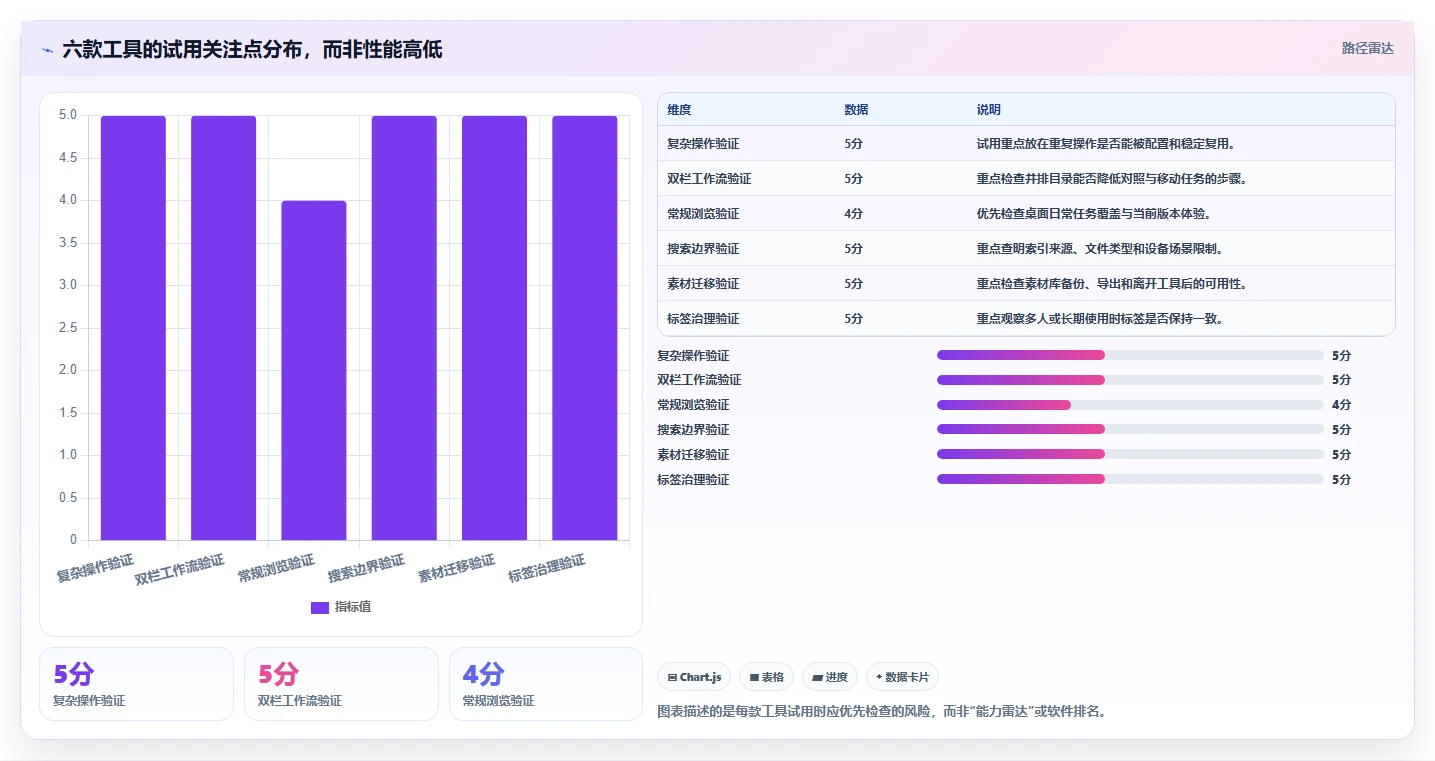Click description 优先检查桌面日常任务覆盖与当前版本体验
Image resolution: width=1435 pixels, height=761 pixels.
click(x=1095, y=214)
